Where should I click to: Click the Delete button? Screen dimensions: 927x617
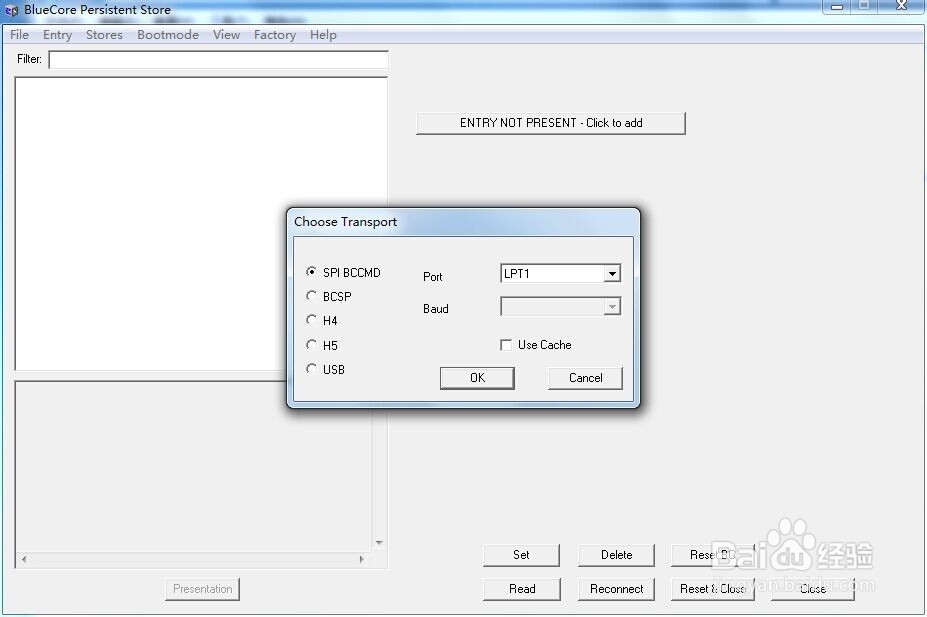[x=616, y=555]
